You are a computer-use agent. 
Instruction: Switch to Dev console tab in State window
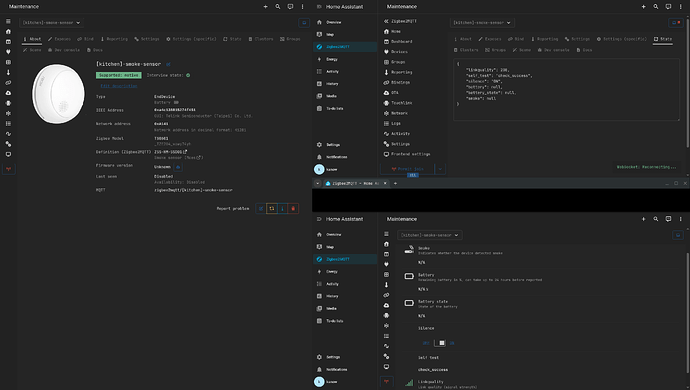tap(553, 50)
